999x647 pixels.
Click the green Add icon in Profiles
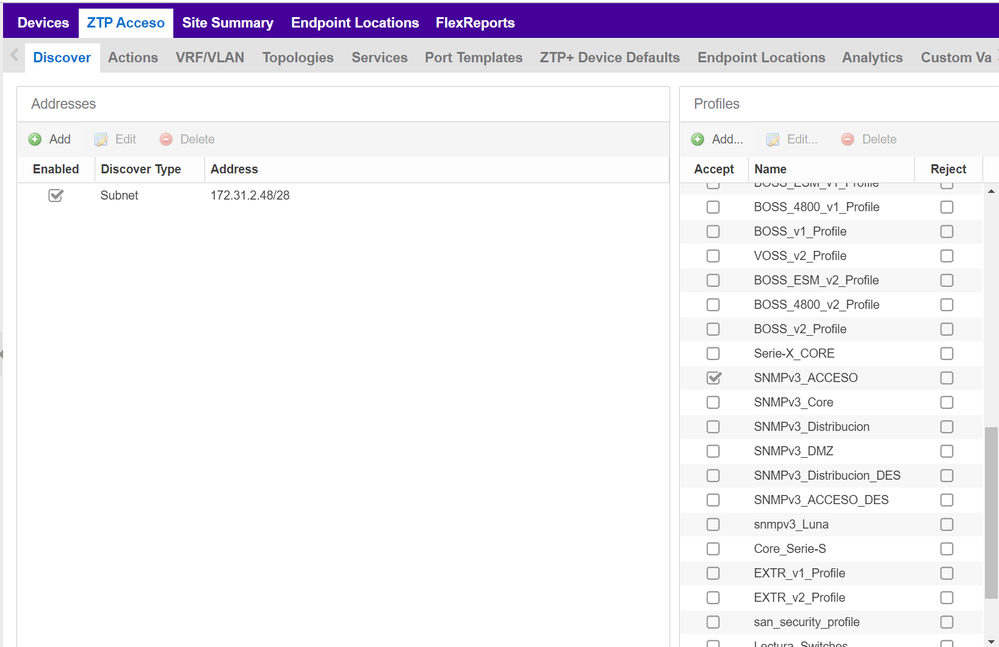698,140
